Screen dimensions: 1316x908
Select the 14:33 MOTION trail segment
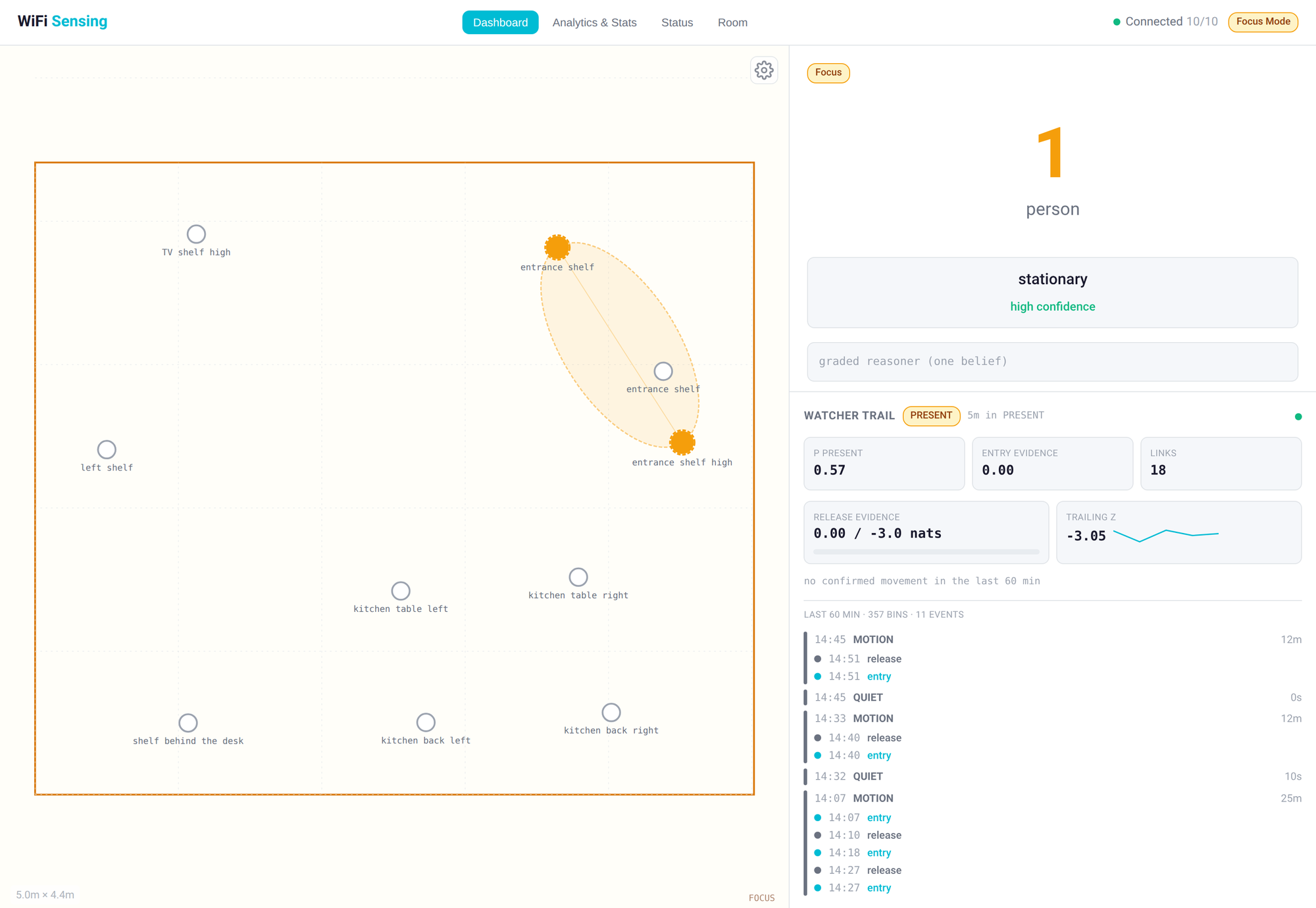tap(1052, 719)
